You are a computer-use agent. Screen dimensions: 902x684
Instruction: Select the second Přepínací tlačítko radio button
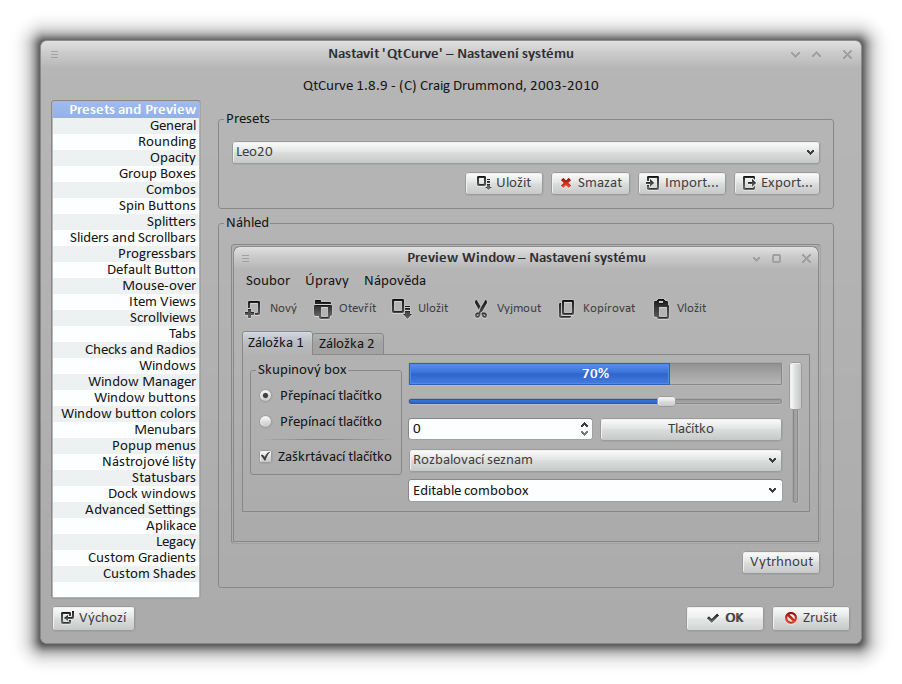[x=265, y=422]
